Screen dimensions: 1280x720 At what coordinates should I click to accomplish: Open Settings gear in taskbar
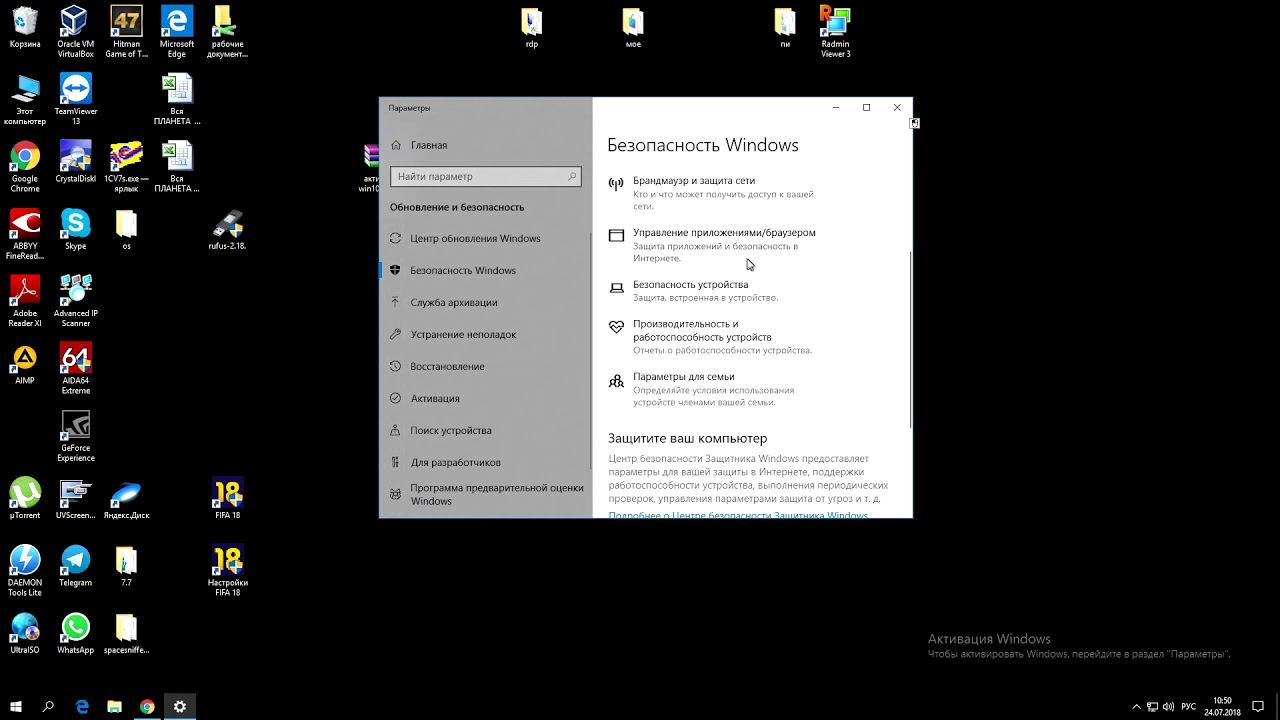pyautogui.click(x=180, y=706)
